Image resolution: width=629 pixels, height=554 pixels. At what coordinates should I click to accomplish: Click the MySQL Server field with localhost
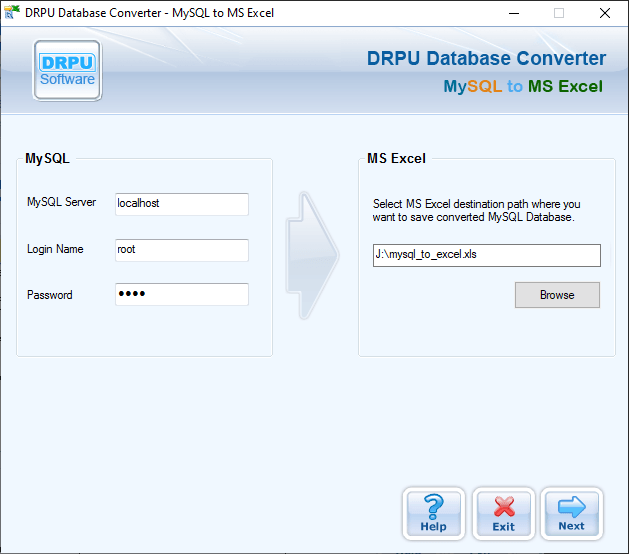182,204
